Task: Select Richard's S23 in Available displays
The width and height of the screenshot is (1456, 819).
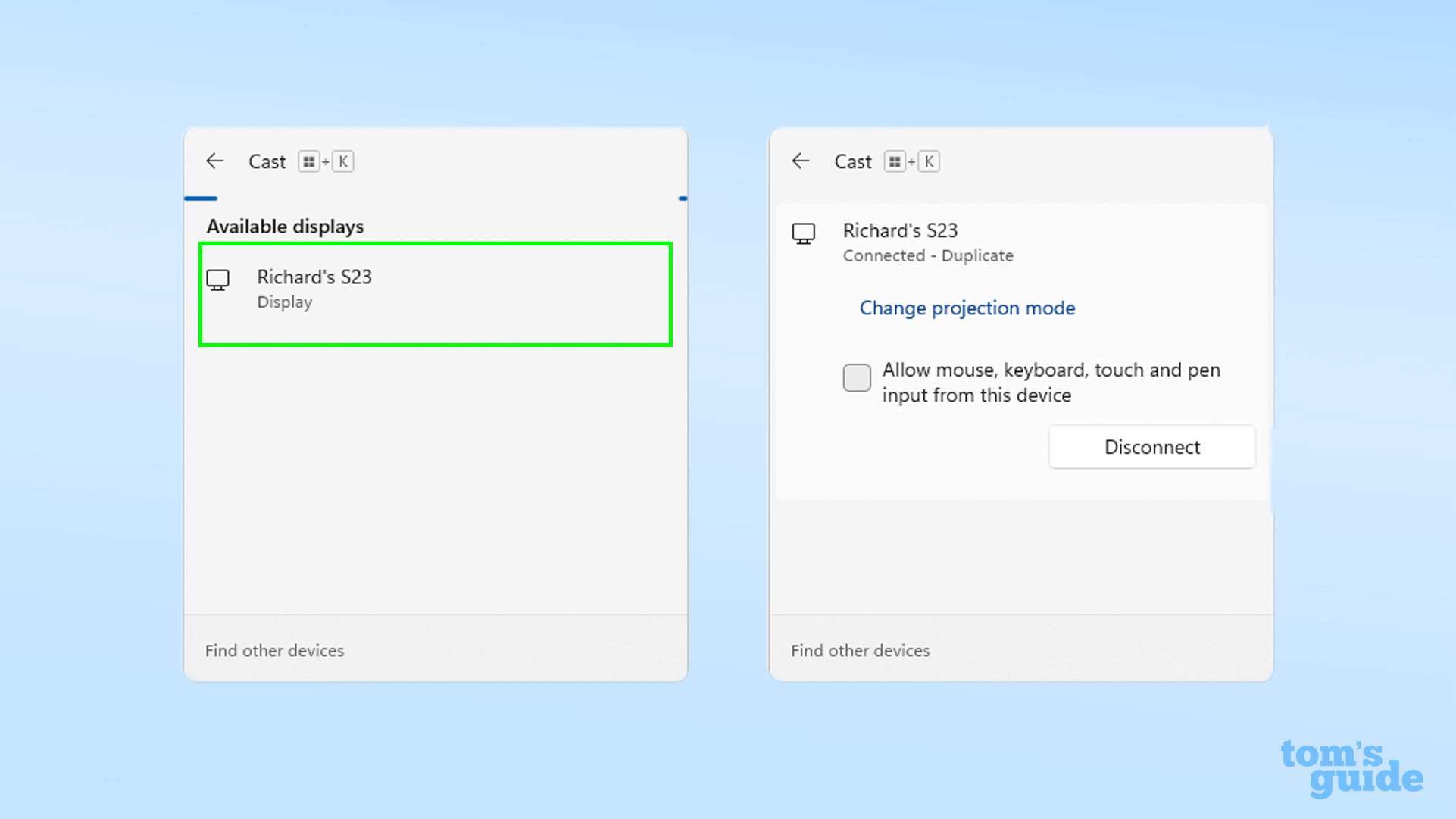Action: click(x=436, y=294)
